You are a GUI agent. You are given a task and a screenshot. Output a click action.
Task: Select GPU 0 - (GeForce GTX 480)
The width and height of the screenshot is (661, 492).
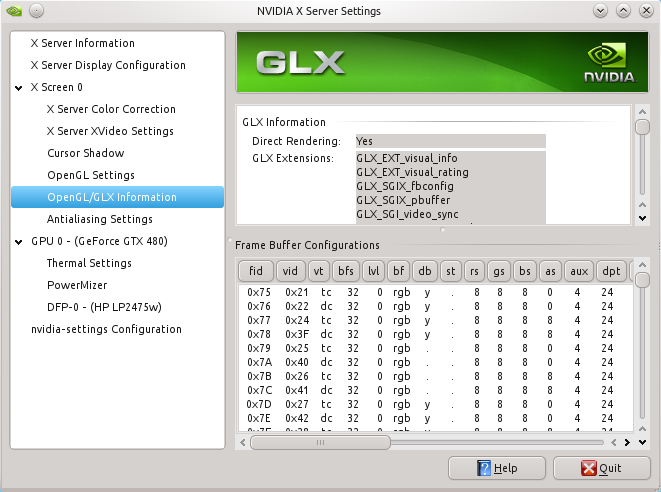pyautogui.click(x=99, y=241)
